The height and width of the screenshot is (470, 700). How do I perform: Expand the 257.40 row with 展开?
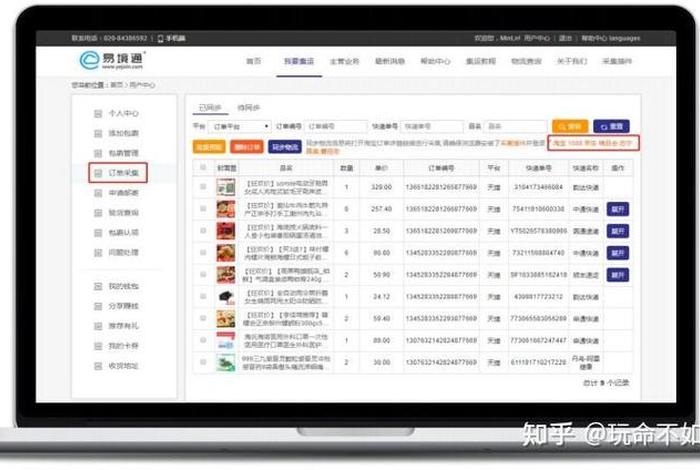click(x=618, y=209)
